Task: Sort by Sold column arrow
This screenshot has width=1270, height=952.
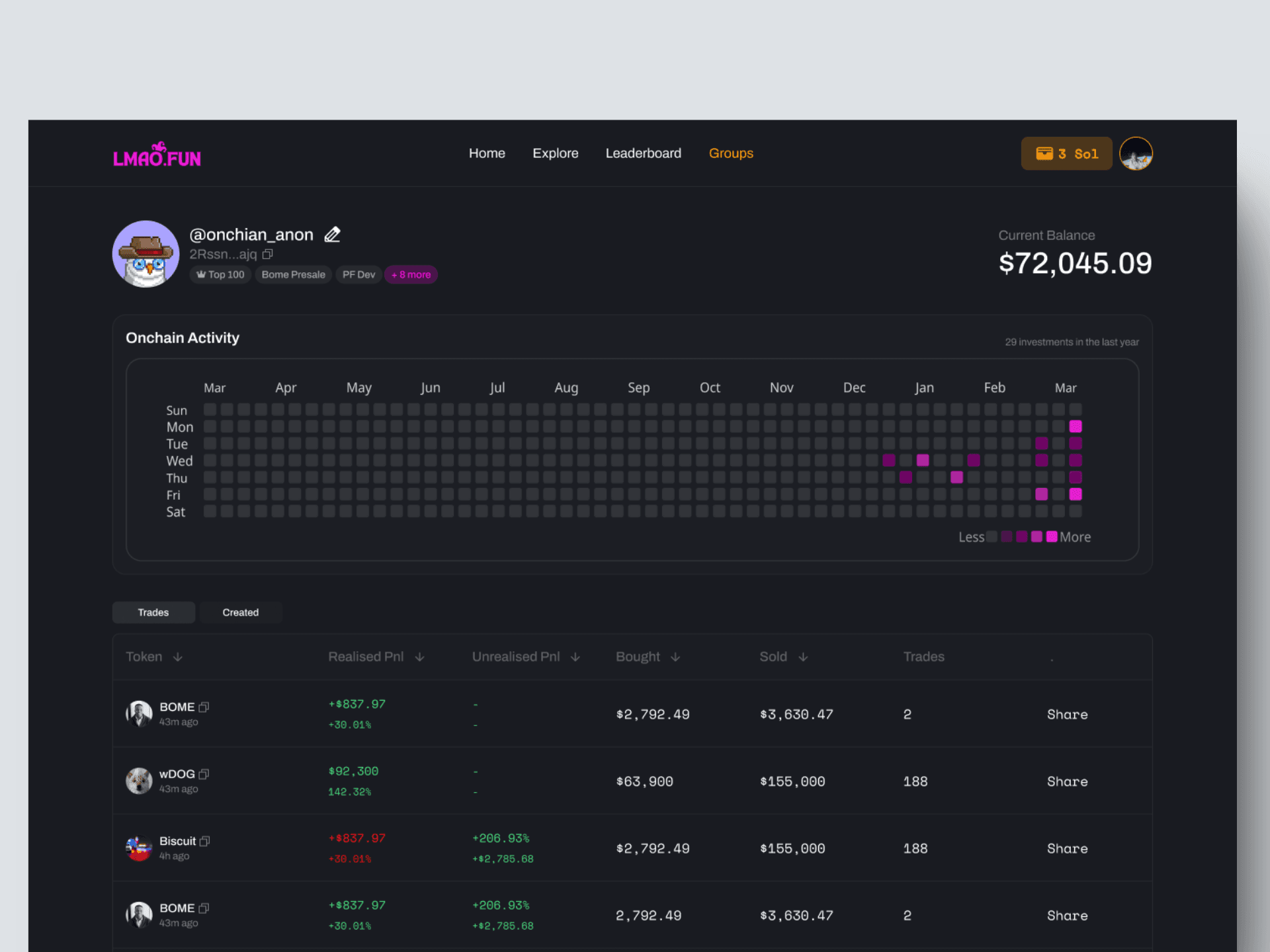Action: (x=803, y=657)
